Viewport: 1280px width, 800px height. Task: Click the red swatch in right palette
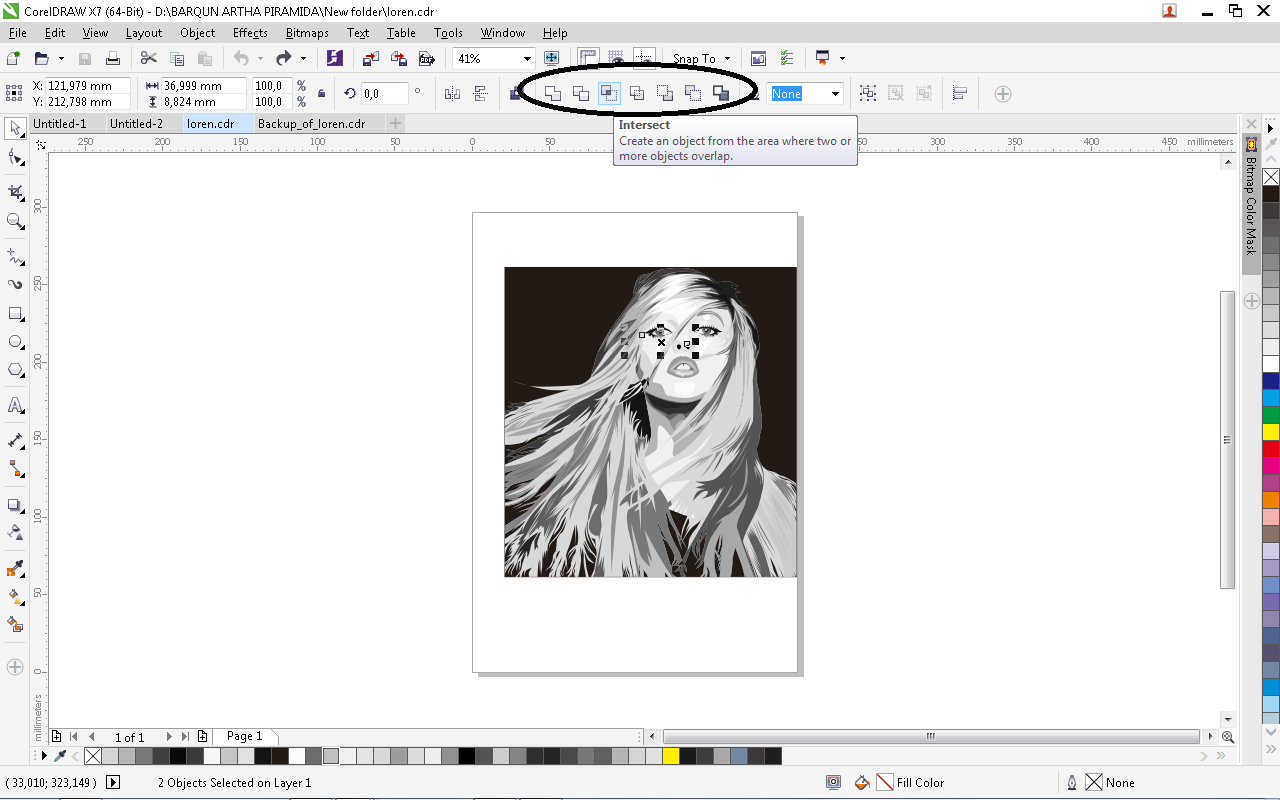click(x=1271, y=449)
